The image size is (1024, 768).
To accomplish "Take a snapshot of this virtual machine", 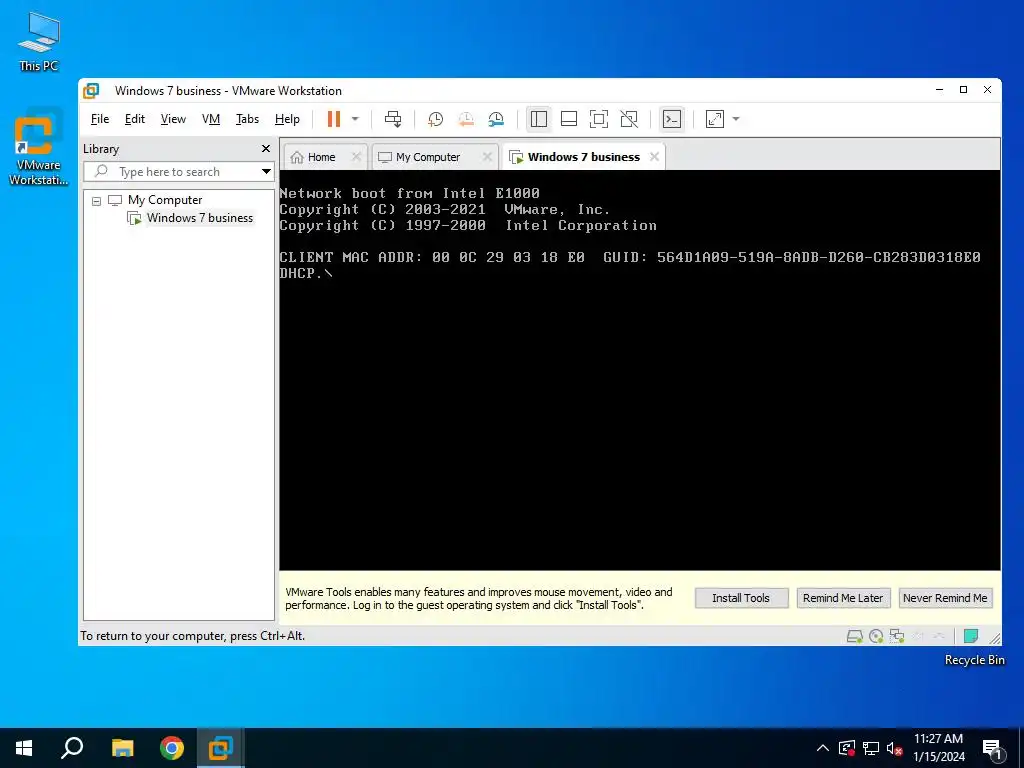I will coord(435,119).
